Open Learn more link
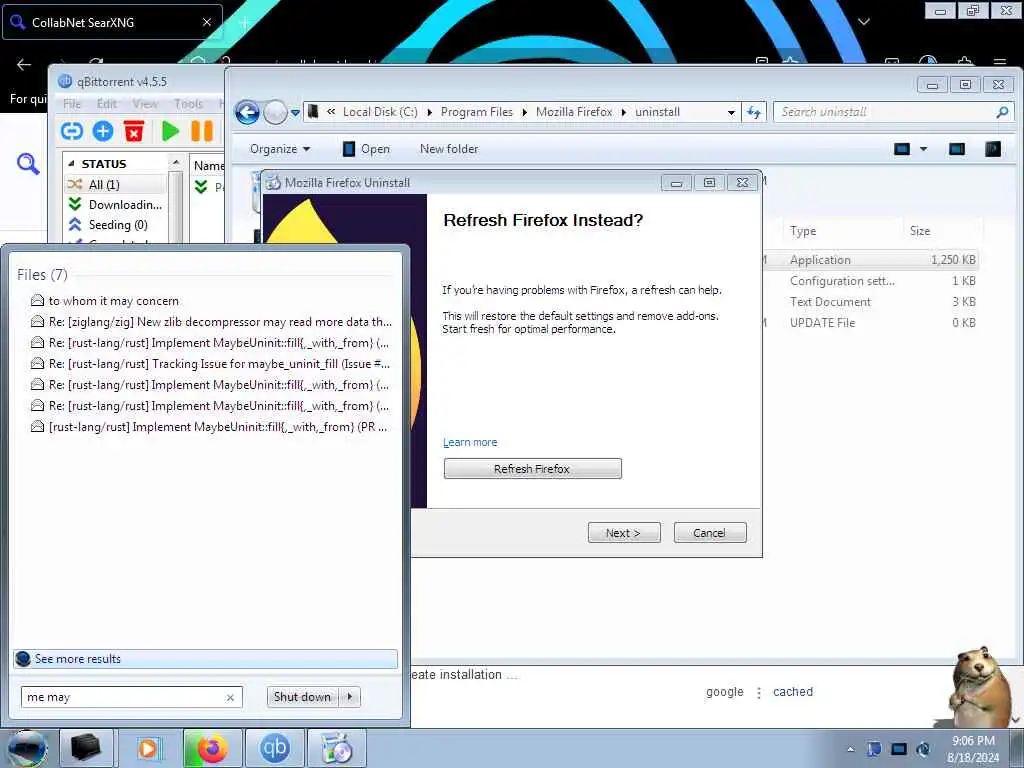1024x768 pixels. pyautogui.click(x=470, y=442)
